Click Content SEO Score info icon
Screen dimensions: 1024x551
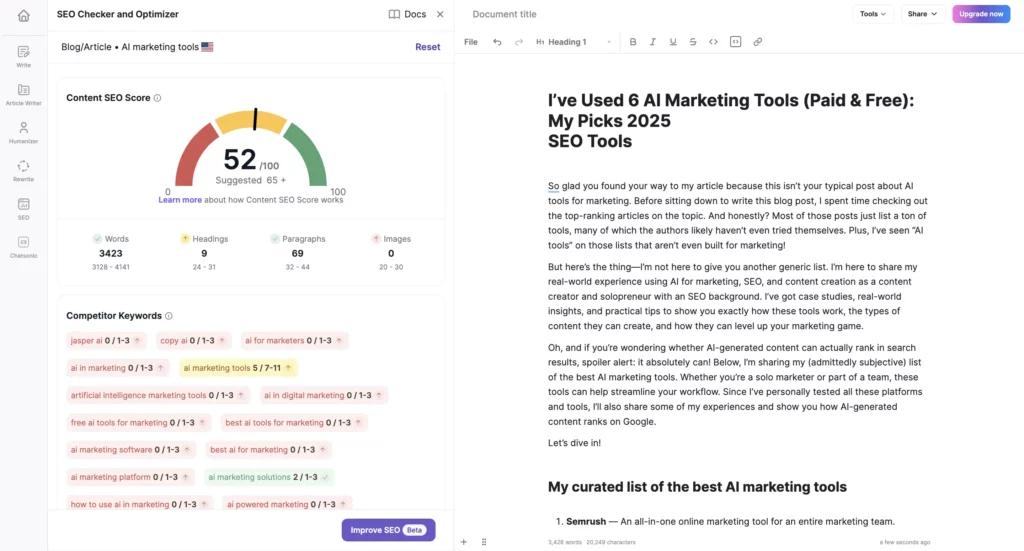(x=157, y=98)
